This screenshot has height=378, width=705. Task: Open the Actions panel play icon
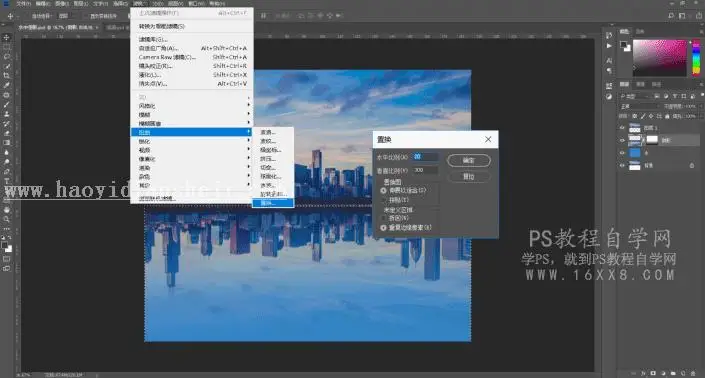click(x=609, y=46)
